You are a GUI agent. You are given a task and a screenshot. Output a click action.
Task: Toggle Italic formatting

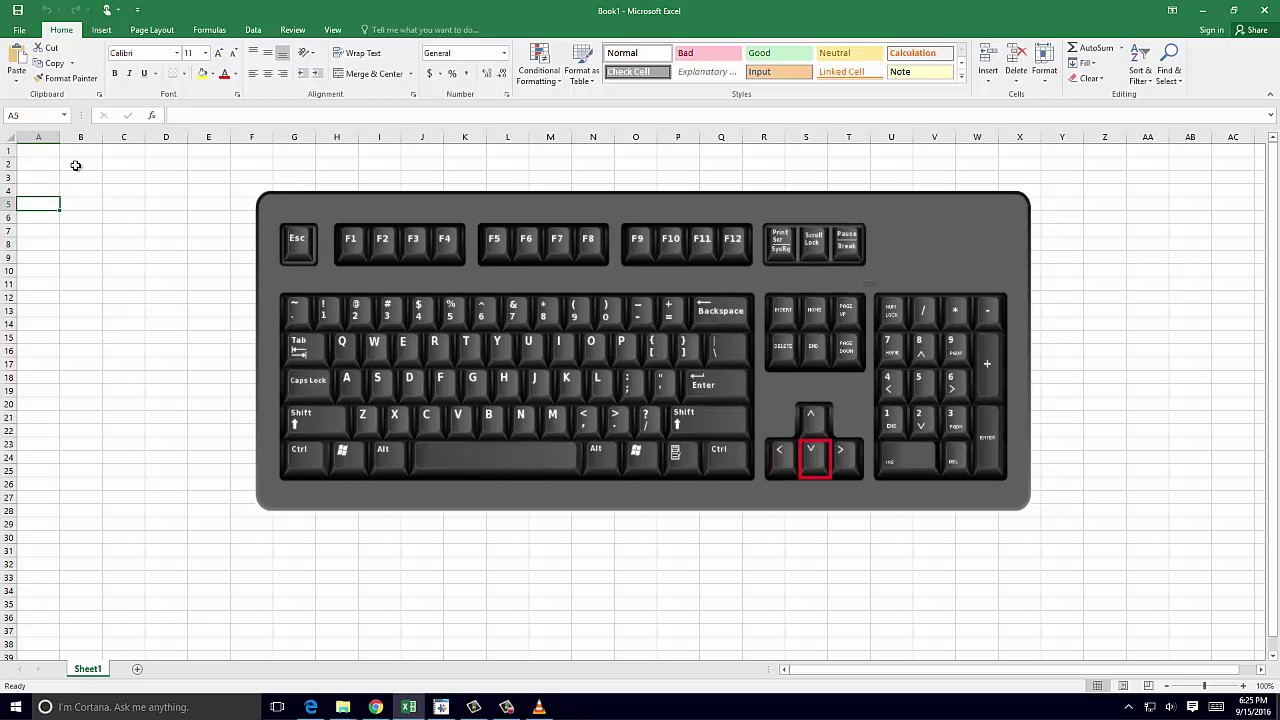pos(129,74)
